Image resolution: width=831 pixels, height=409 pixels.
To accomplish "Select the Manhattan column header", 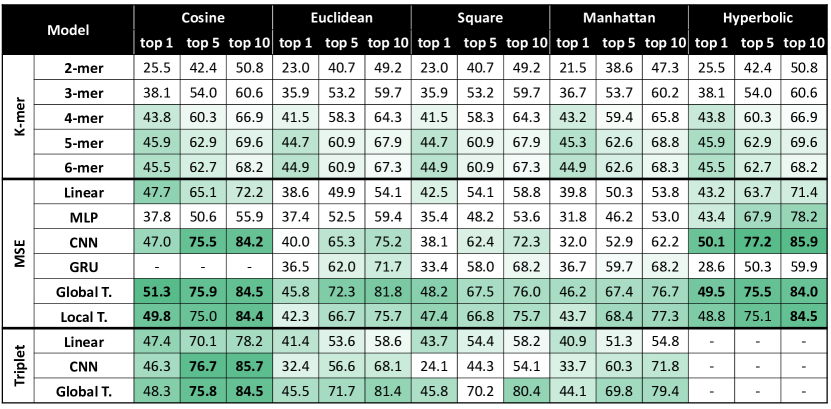I will 619,17.
